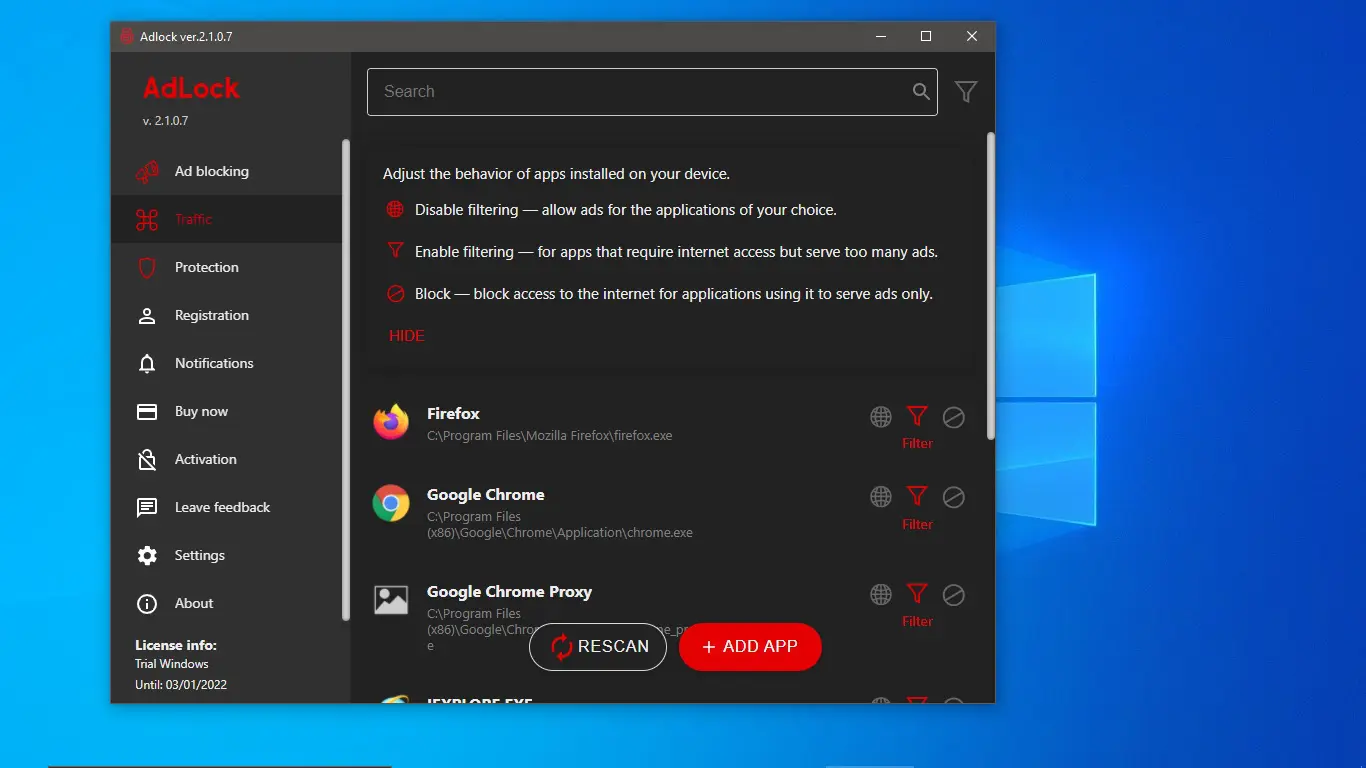Image resolution: width=1366 pixels, height=768 pixels.
Task: Open Notifications via the bell icon
Action: coord(146,363)
